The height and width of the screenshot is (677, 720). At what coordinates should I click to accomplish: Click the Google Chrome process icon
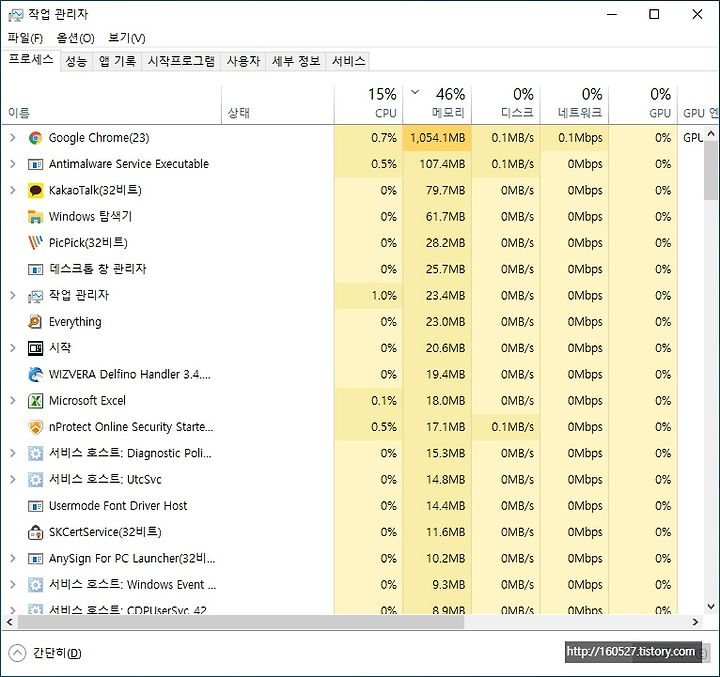tap(35, 138)
